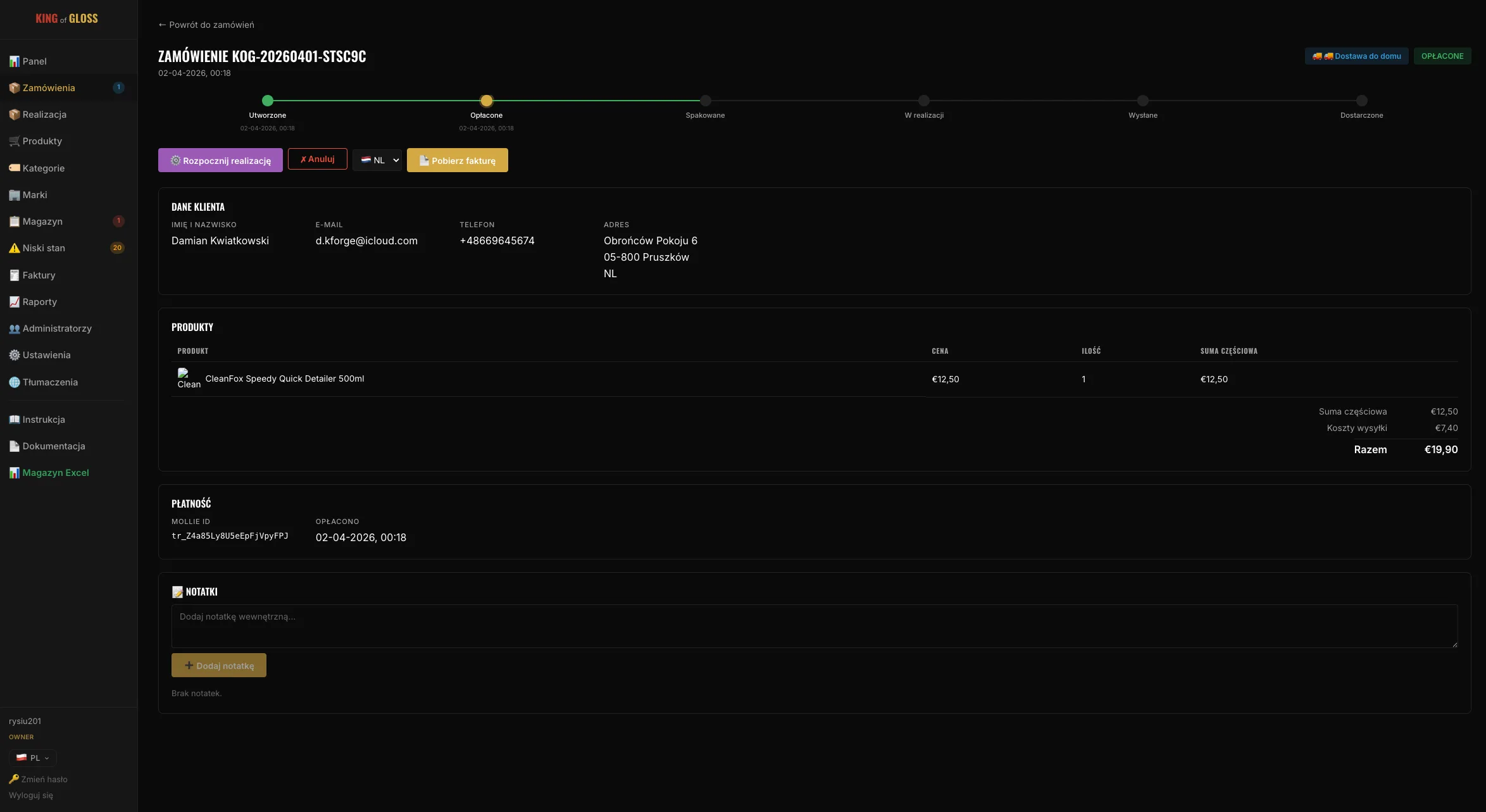Follow the Powrót do zamówień link

(206, 25)
